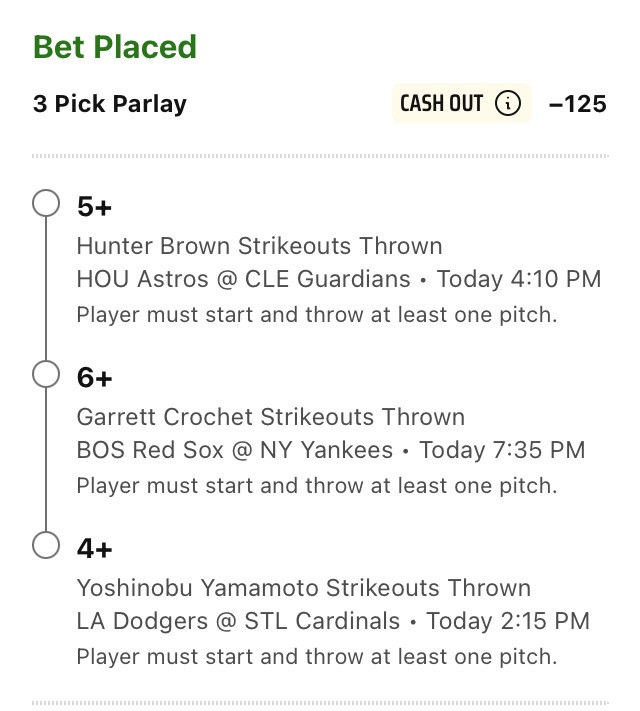Select the Yoshinobu Yamamoto leg status circle
The width and height of the screenshot is (640, 711).
46,545
